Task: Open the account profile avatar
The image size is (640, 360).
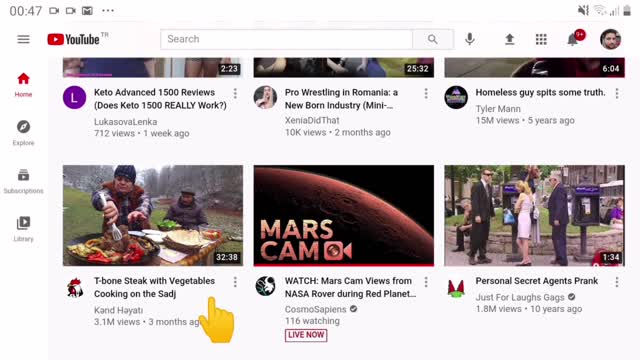Action: (611, 39)
